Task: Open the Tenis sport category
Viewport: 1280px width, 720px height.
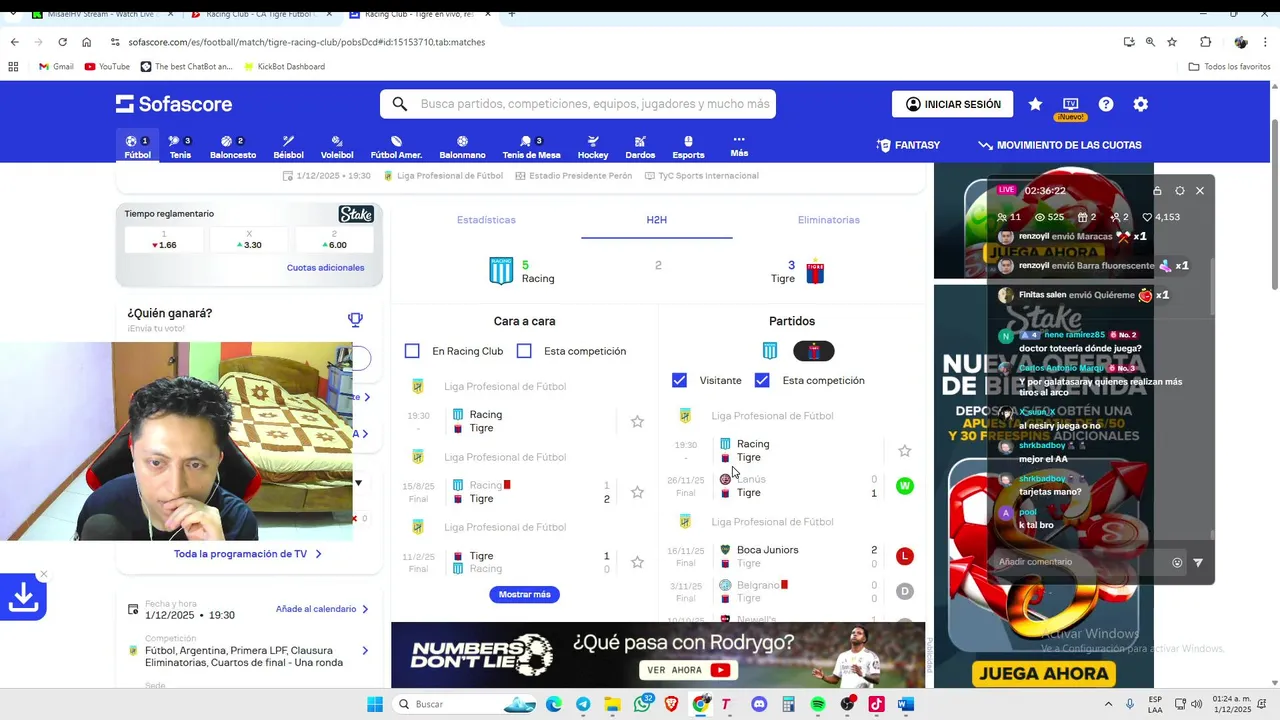Action: [180, 147]
